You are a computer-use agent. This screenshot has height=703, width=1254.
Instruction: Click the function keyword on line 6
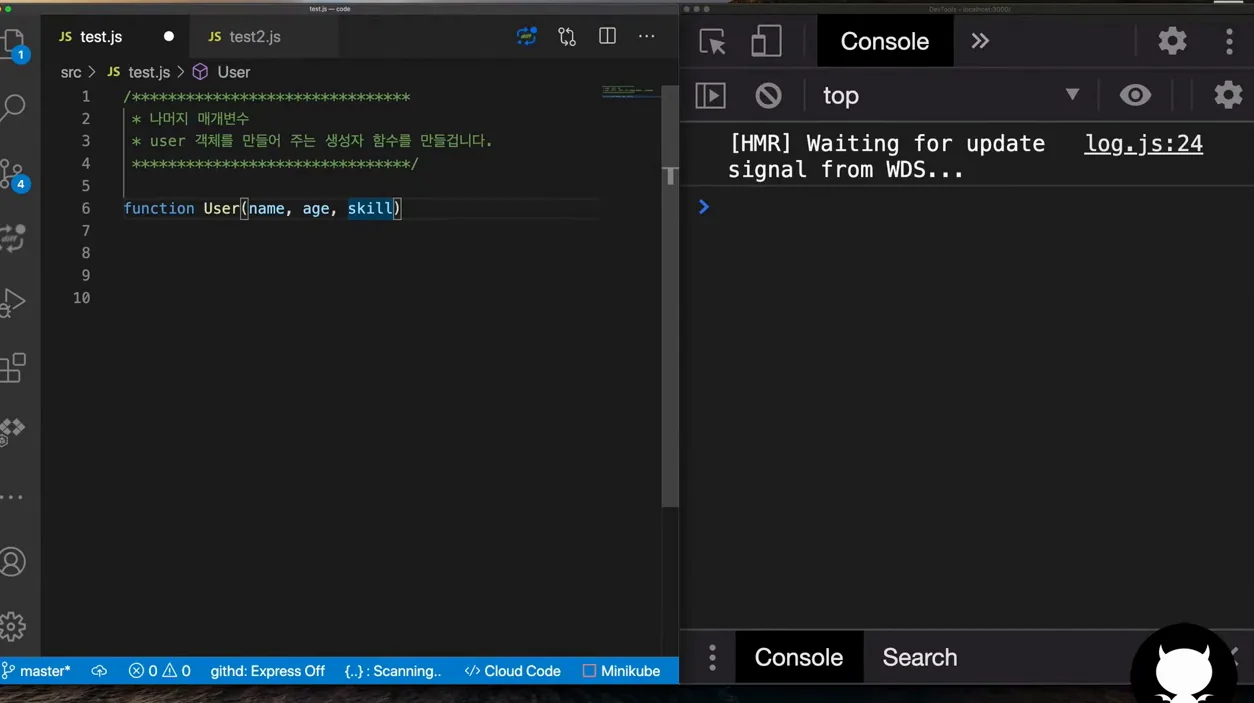tap(159, 208)
